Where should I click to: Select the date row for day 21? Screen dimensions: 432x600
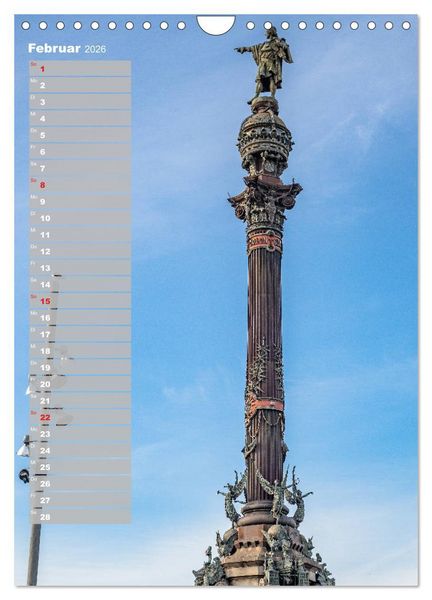pyautogui.click(x=80, y=400)
